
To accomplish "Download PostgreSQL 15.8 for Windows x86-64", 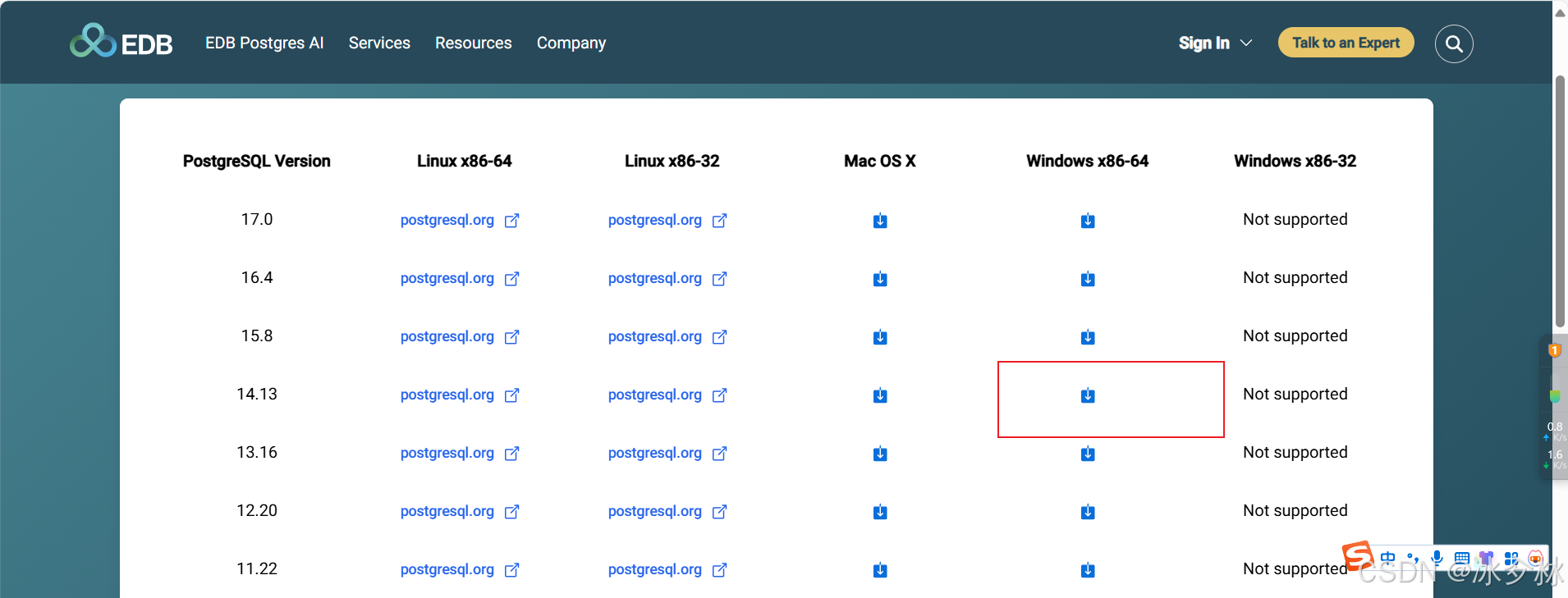I will 1088,337.
